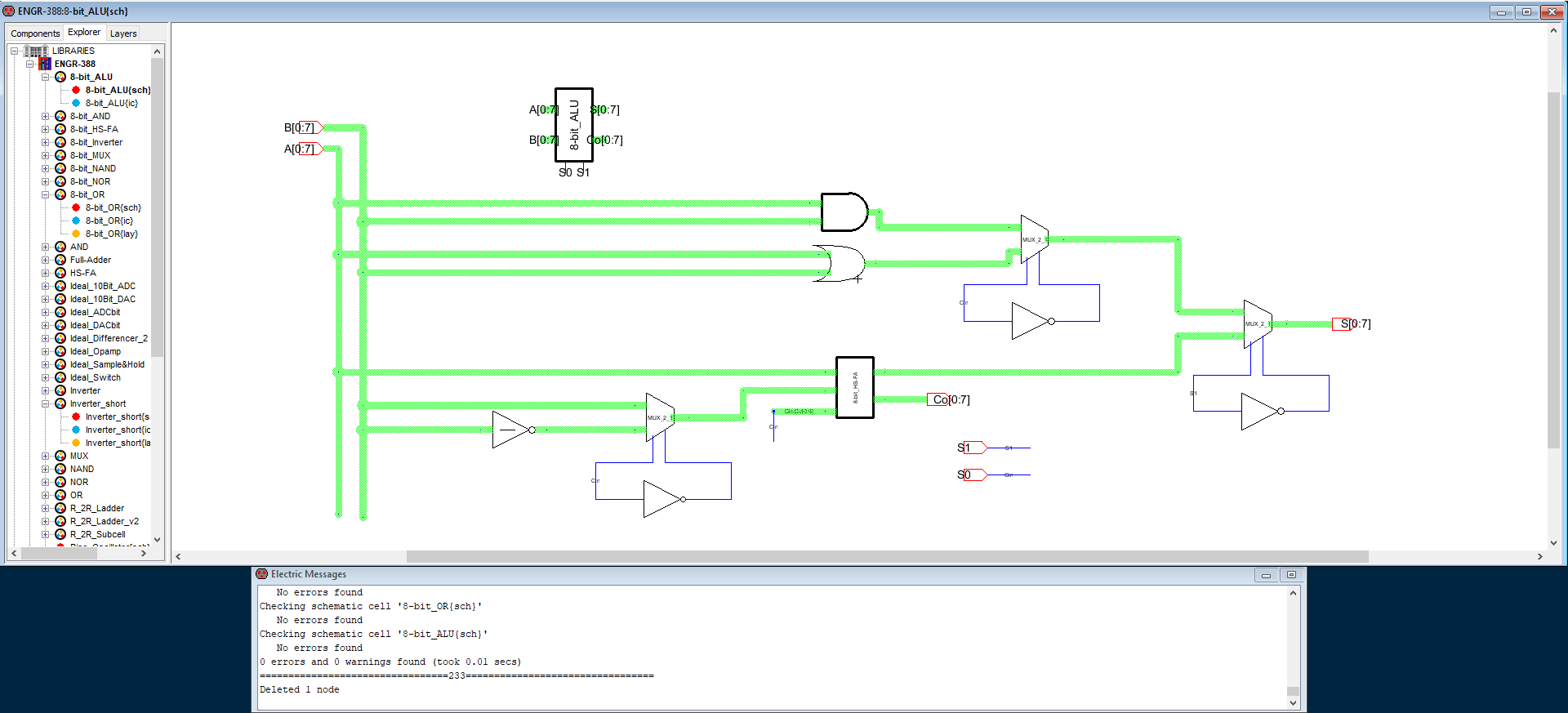Image resolution: width=1568 pixels, height=713 pixels.
Task: Select the NAND tree item
Action: (82, 469)
